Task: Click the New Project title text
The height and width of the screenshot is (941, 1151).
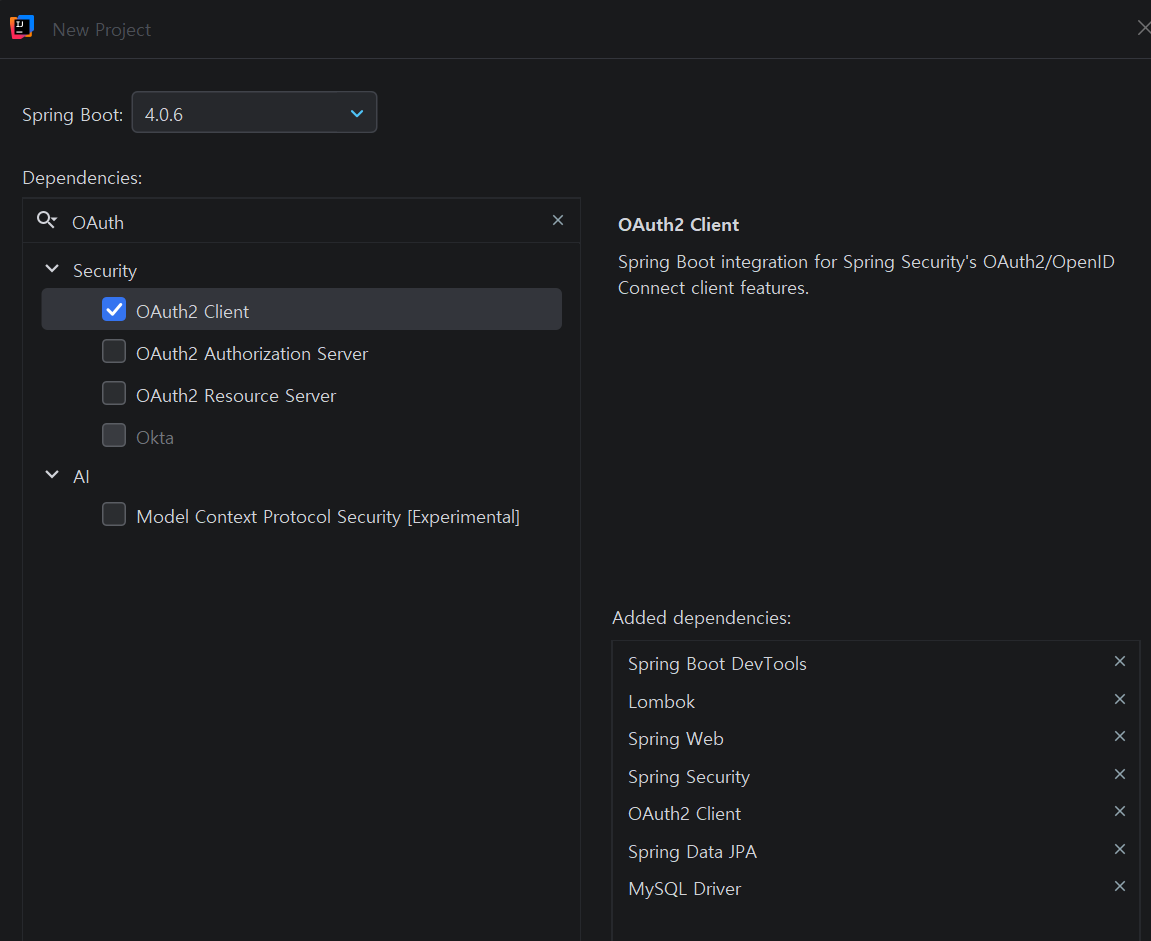Action: (101, 30)
